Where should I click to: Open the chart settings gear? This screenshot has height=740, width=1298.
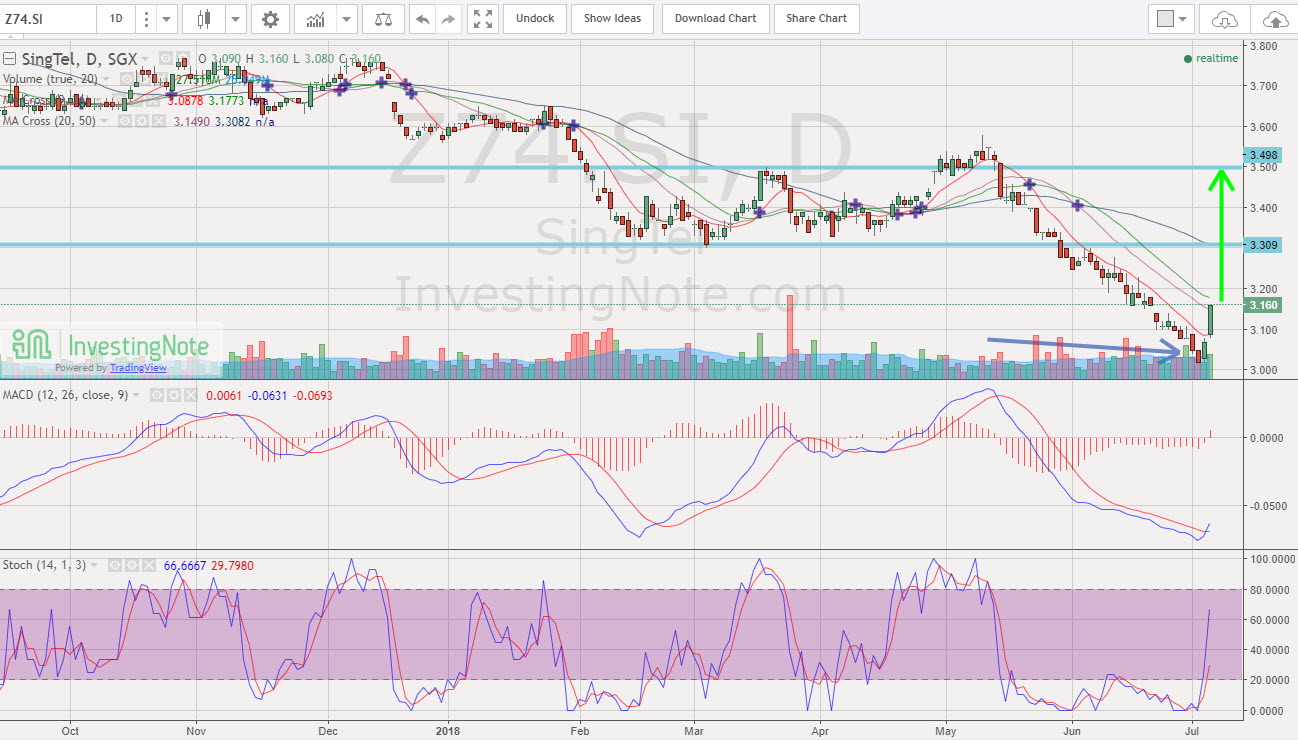[270, 19]
